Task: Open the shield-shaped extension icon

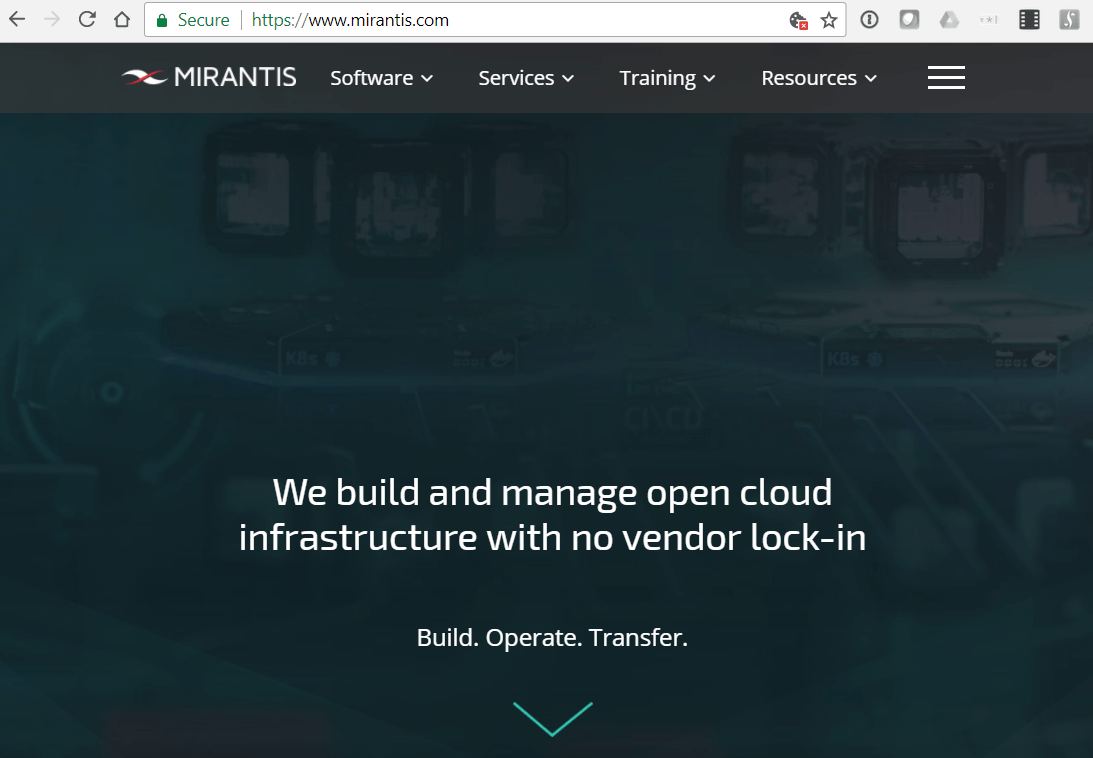Action: [x=909, y=19]
